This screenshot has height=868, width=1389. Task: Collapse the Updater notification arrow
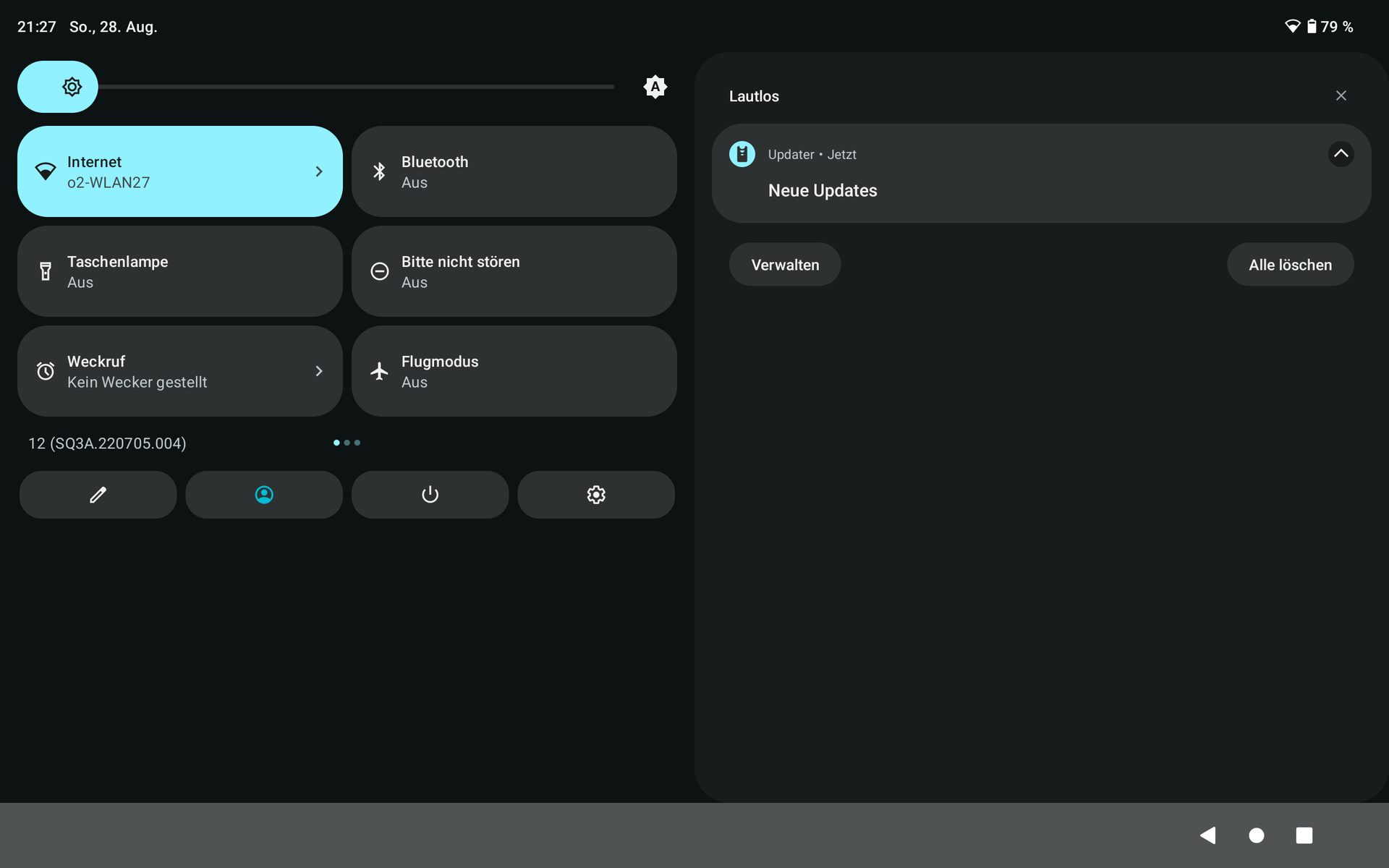(1341, 153)
